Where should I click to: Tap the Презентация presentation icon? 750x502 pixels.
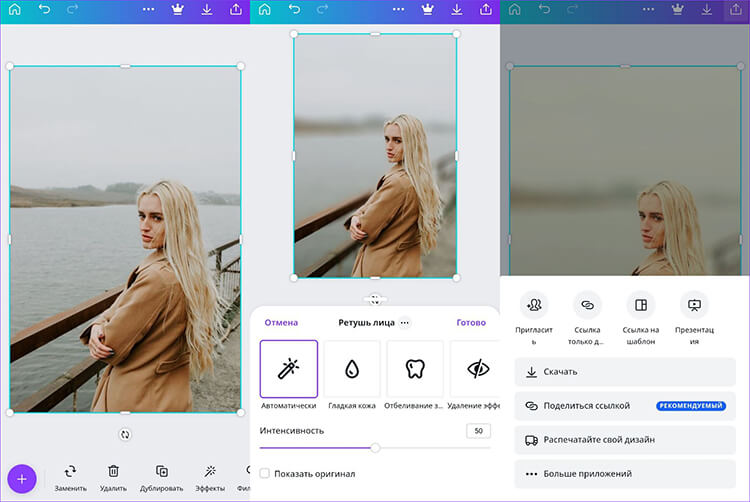pos(694,305)
